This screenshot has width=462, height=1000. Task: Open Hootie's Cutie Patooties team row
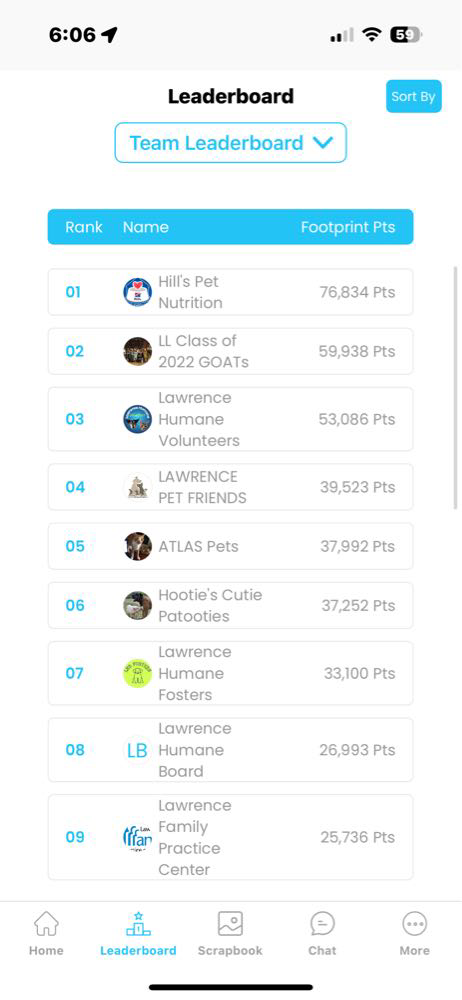pos(230,605)
